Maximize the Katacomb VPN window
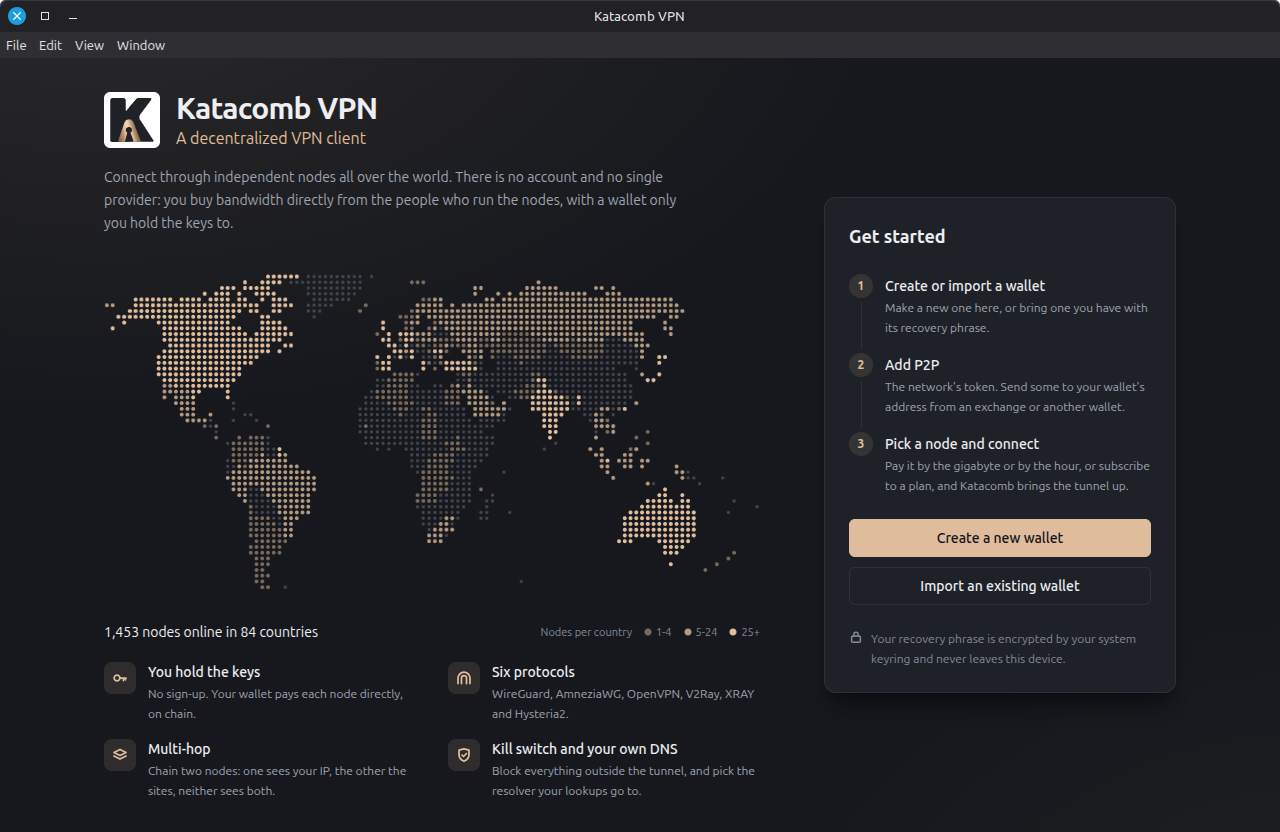The image size is (1280, 832). (45, 16)
